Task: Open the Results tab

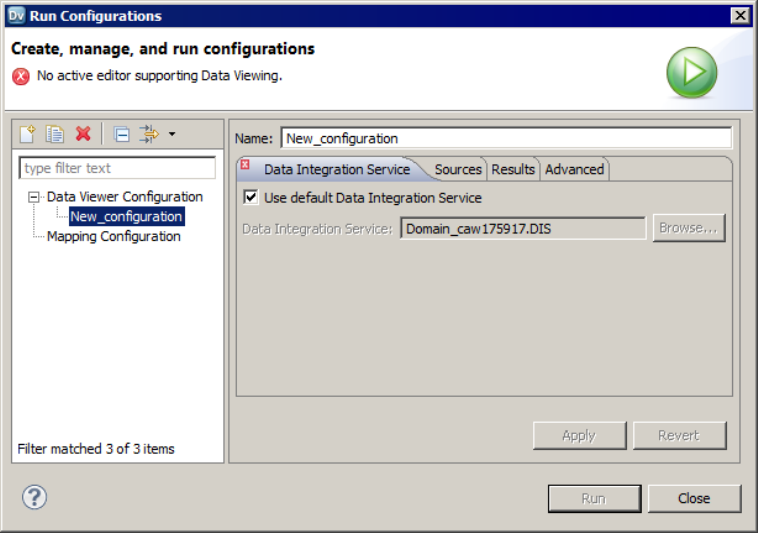Action: [x=513, y=169]
